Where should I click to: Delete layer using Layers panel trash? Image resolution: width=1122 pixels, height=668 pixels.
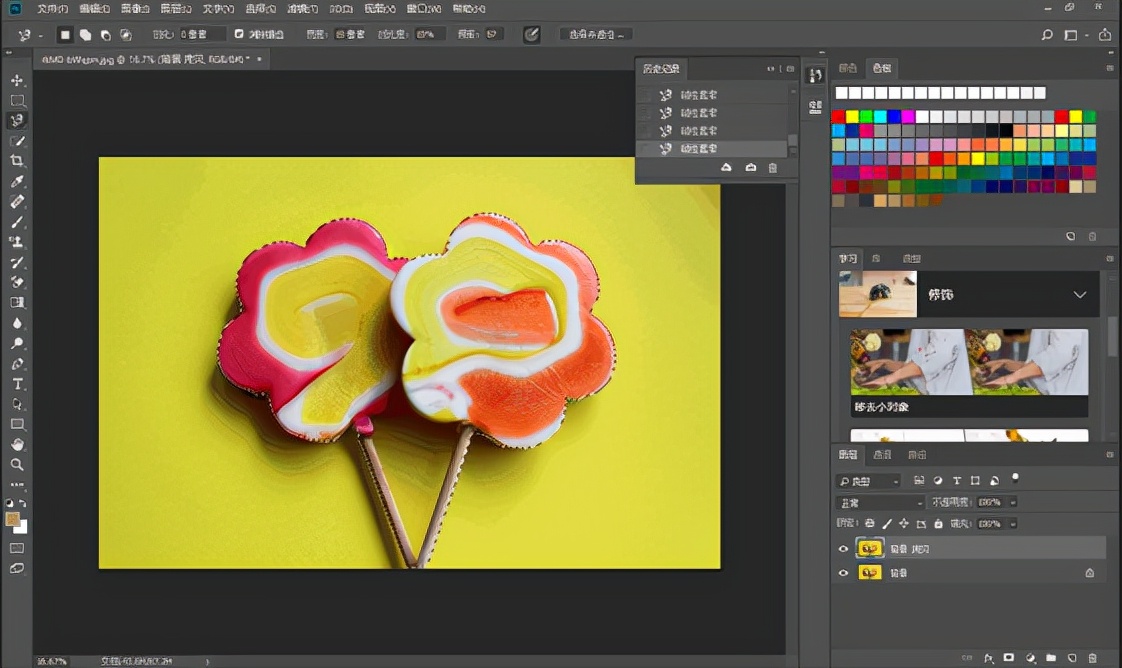[1092, 658]
